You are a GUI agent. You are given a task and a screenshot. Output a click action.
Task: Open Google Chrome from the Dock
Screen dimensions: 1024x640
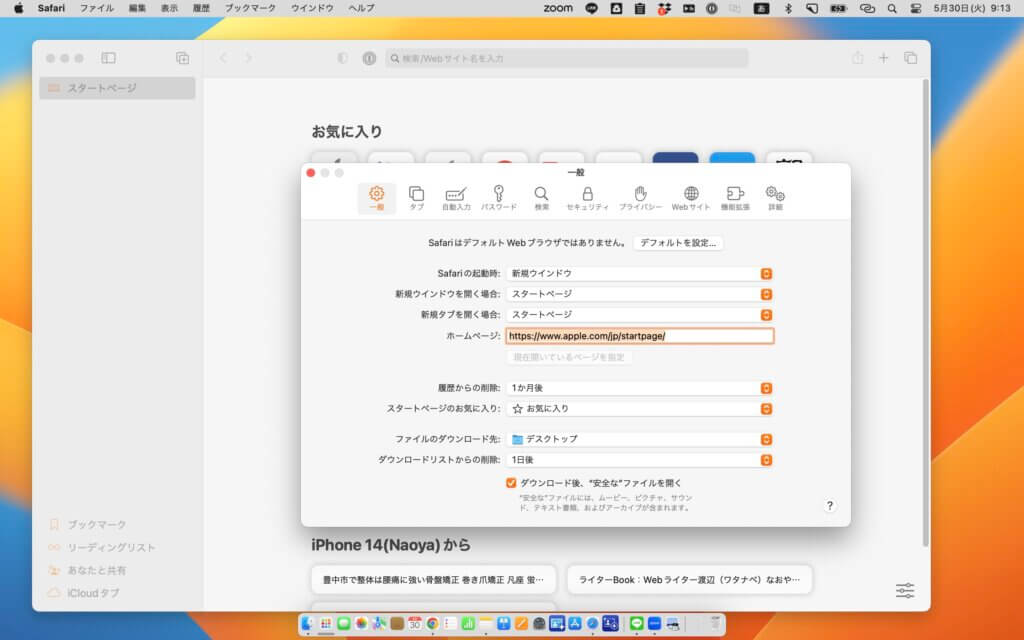point(432,624)
